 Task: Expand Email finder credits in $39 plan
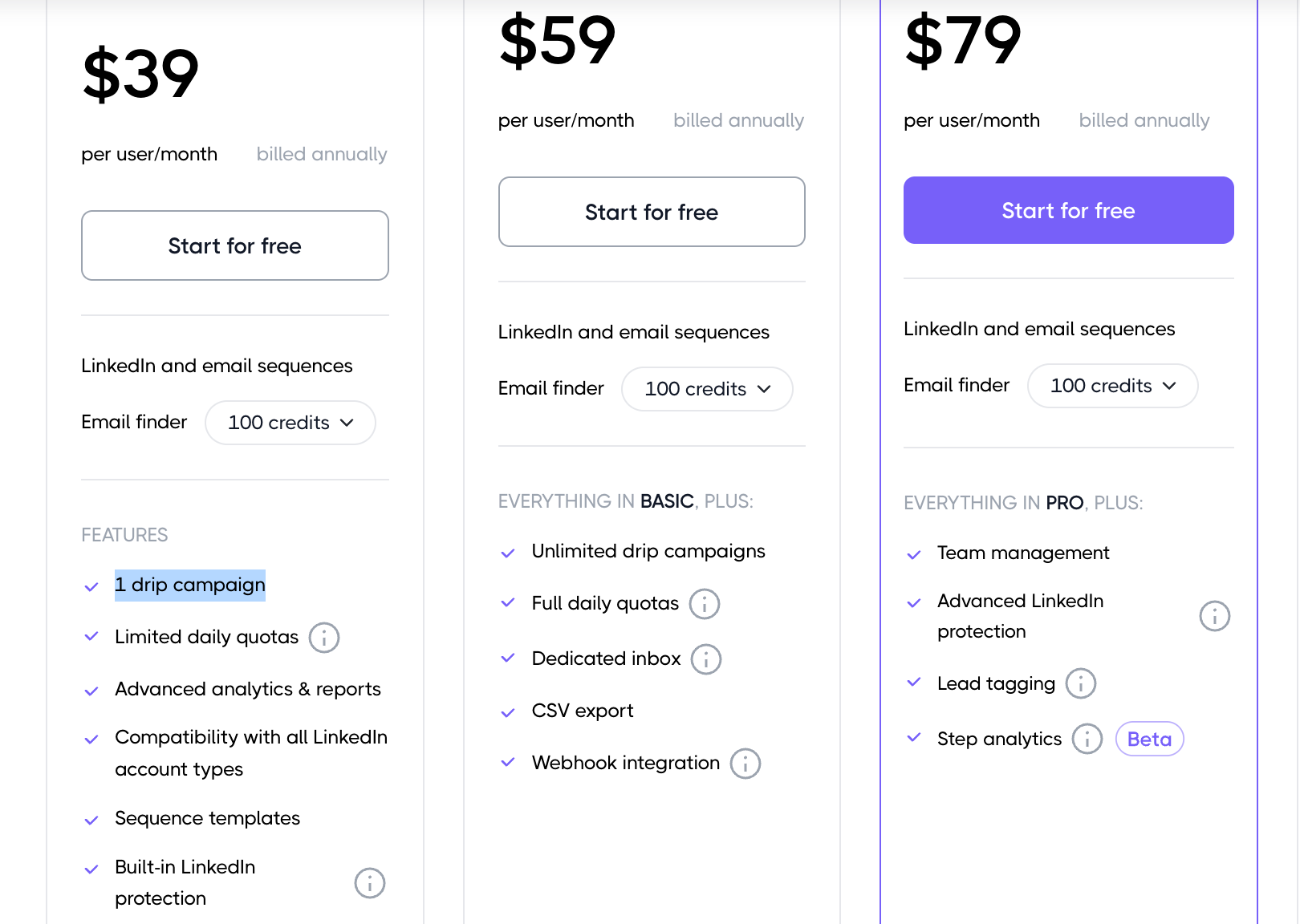pos(290,423)
